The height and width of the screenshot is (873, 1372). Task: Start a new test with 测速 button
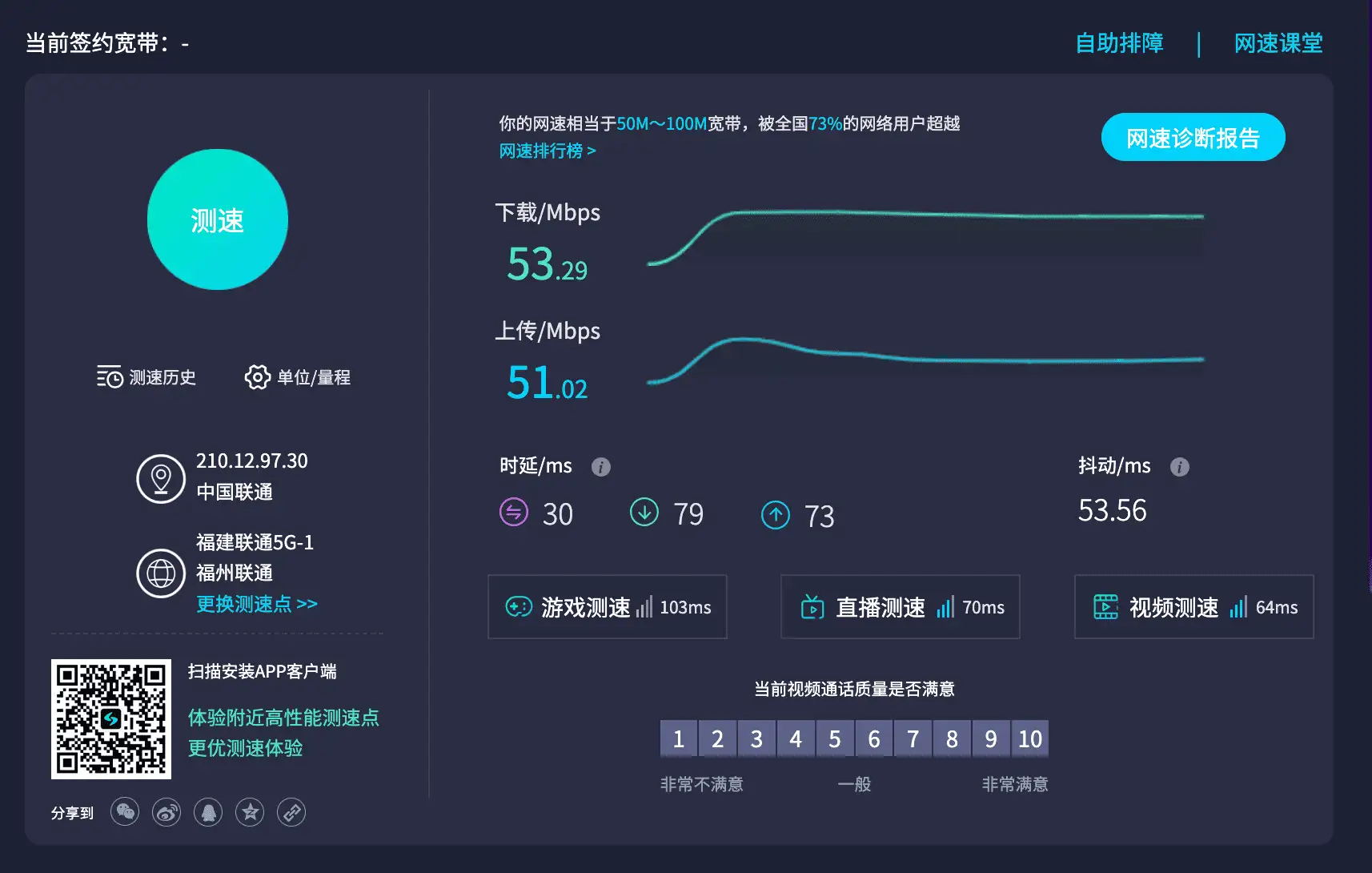[x=218, y=219]
